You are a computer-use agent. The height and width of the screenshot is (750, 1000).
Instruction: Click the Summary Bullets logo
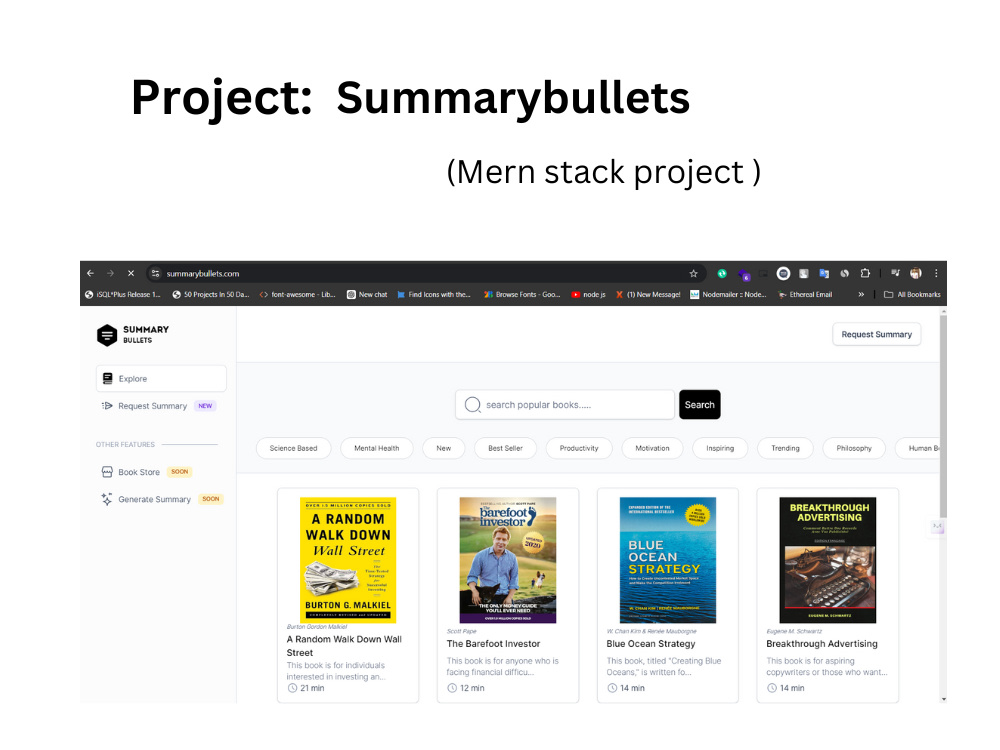[x=133, y=334]
